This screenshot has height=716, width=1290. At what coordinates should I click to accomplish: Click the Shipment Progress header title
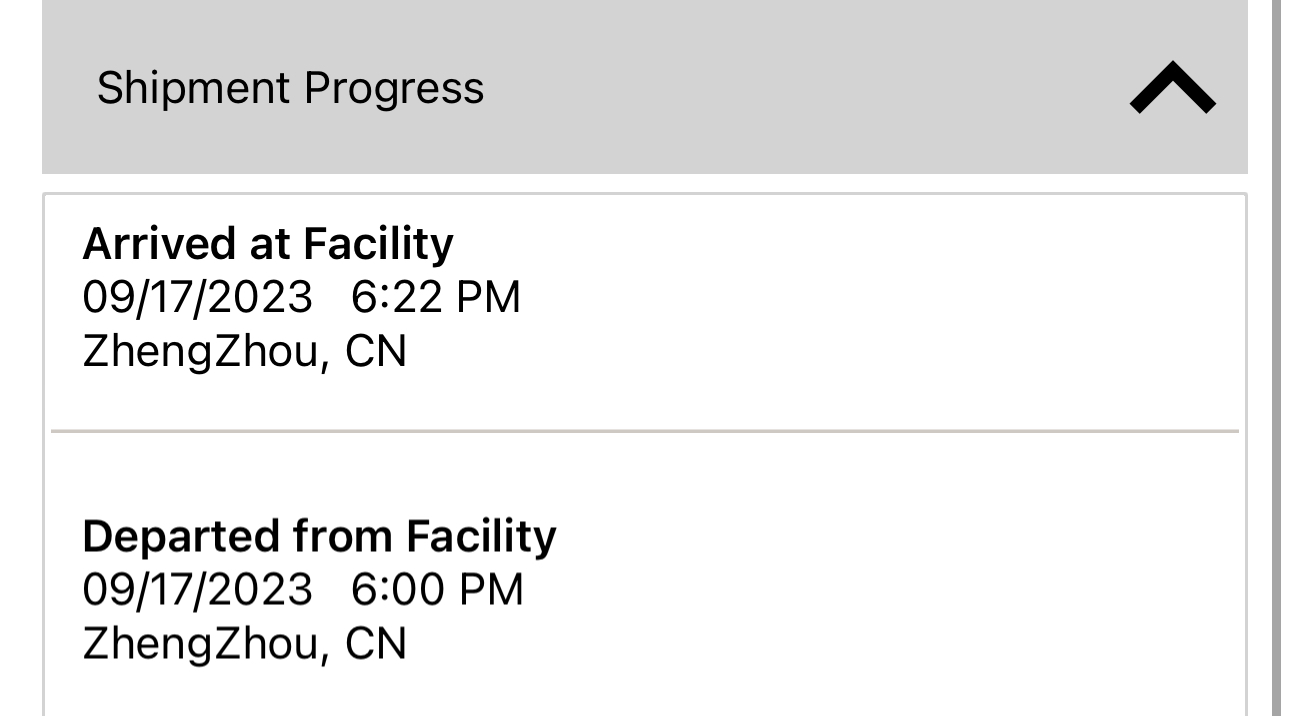(x=290, y=88)
